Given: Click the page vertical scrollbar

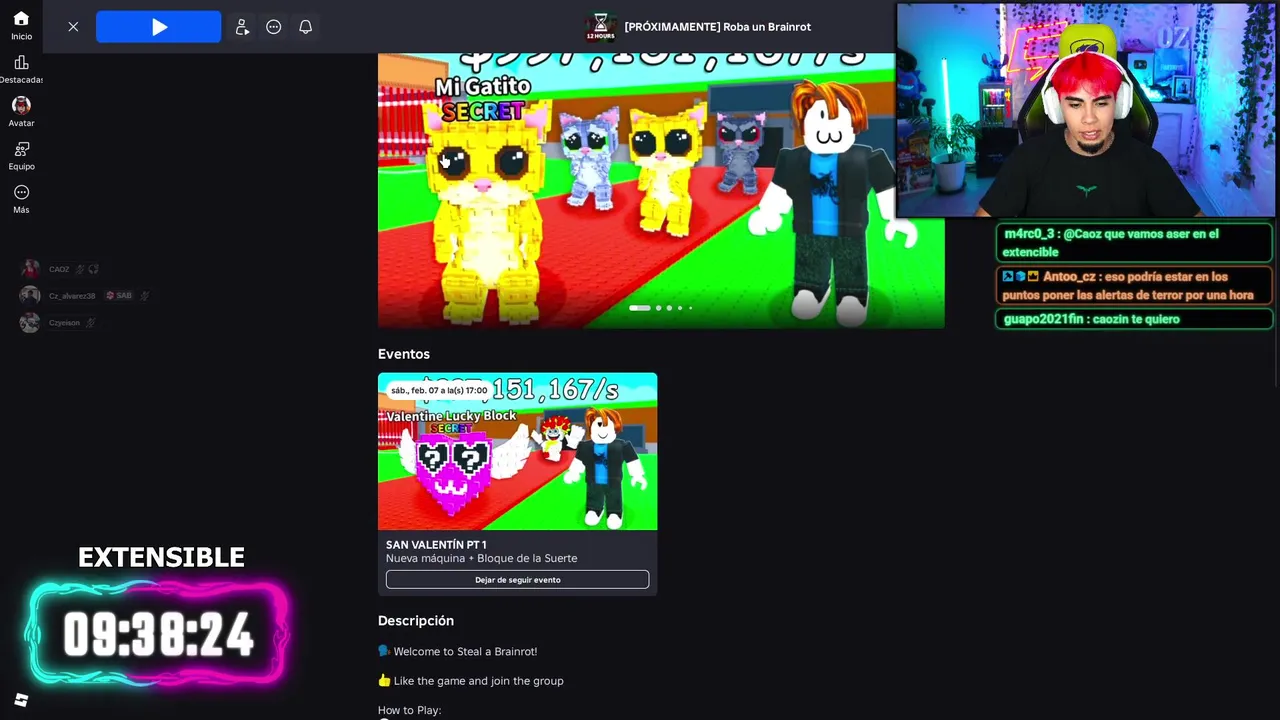Looking at the screenshot, I should point(1277,300).
